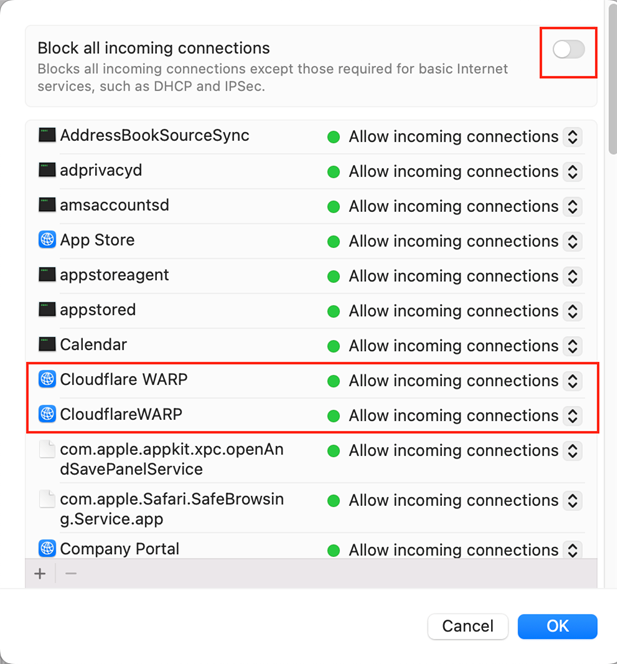Open connection dropdown for amsaccountsd

pos(572,206)
